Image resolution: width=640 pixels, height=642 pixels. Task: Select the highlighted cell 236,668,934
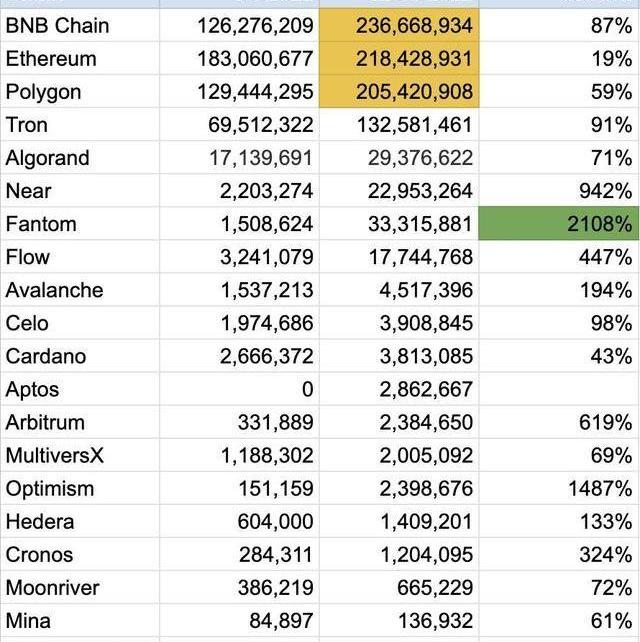(399, 25)
